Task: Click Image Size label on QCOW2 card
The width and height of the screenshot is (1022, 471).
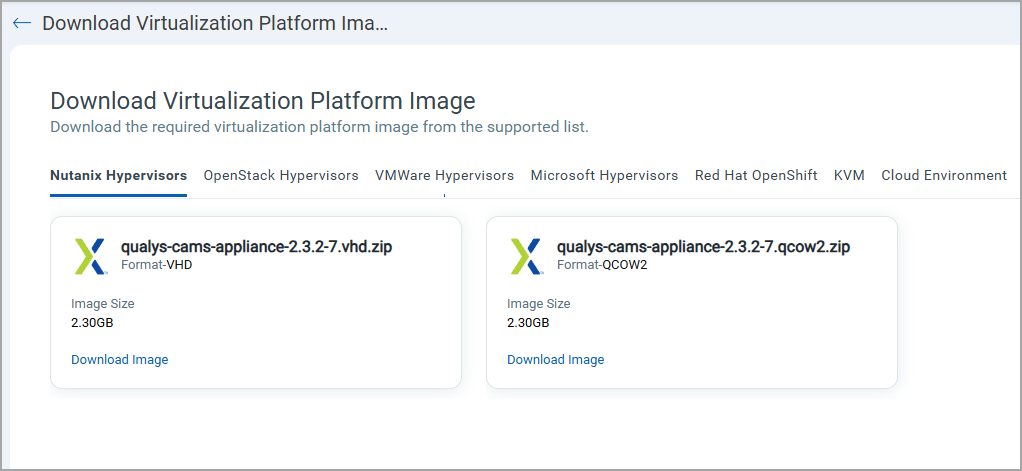Action: (x=538, y=304)
